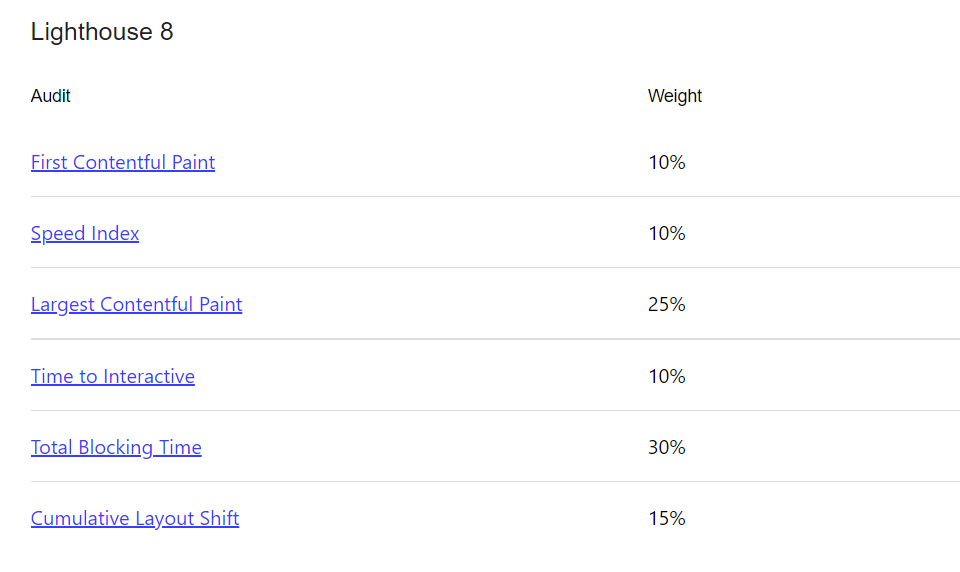This screenshot has height=572, width=960.
Task: Follow the Largest Contentful Paint link
Action: [137, 304]
